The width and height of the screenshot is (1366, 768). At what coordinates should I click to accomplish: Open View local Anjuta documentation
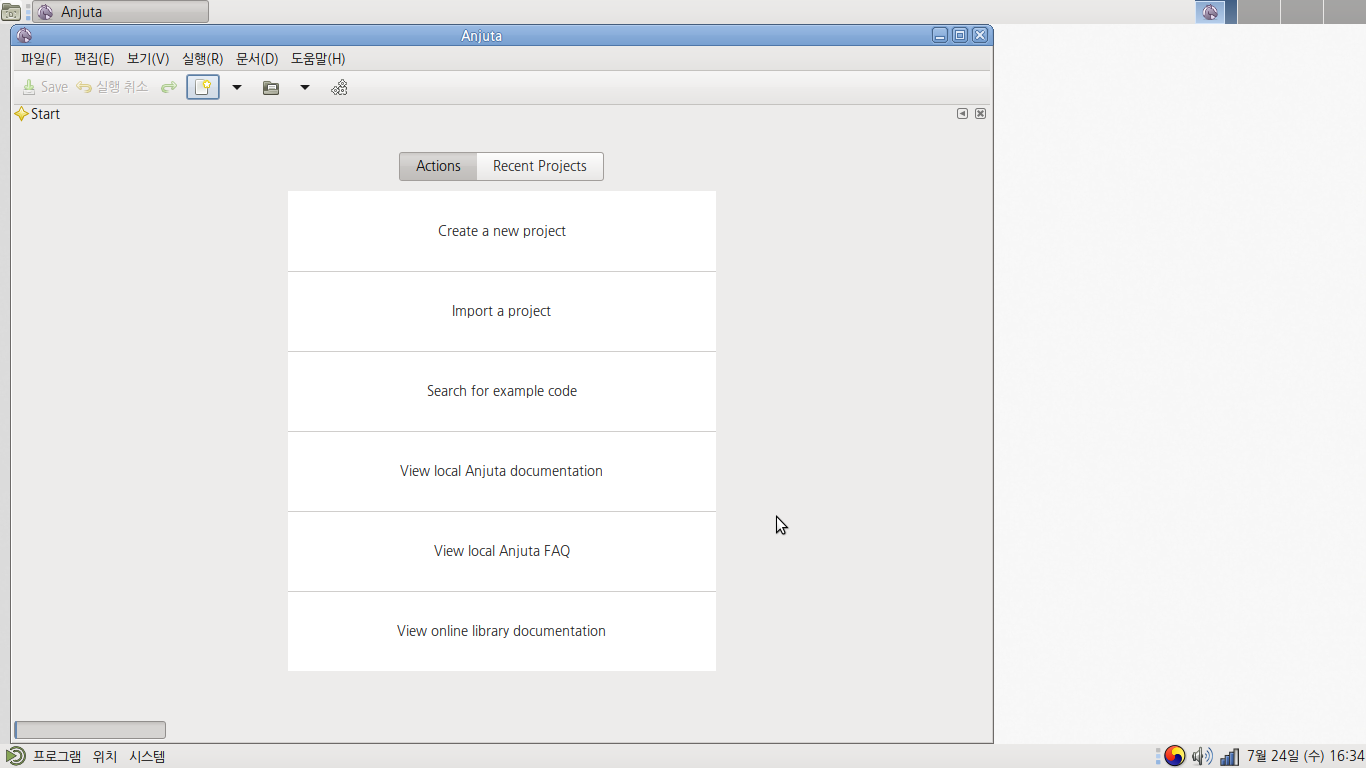(502, 471)
